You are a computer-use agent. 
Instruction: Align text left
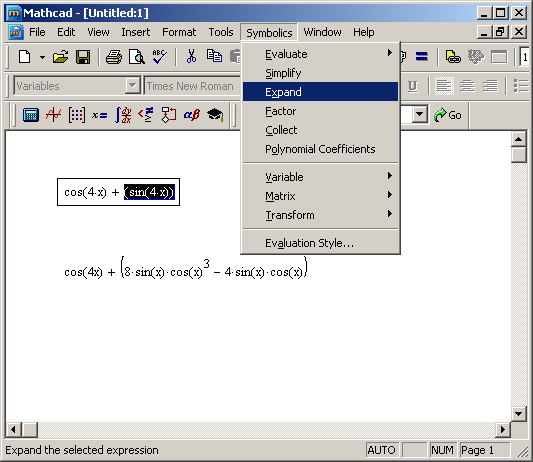click(444, 86)
